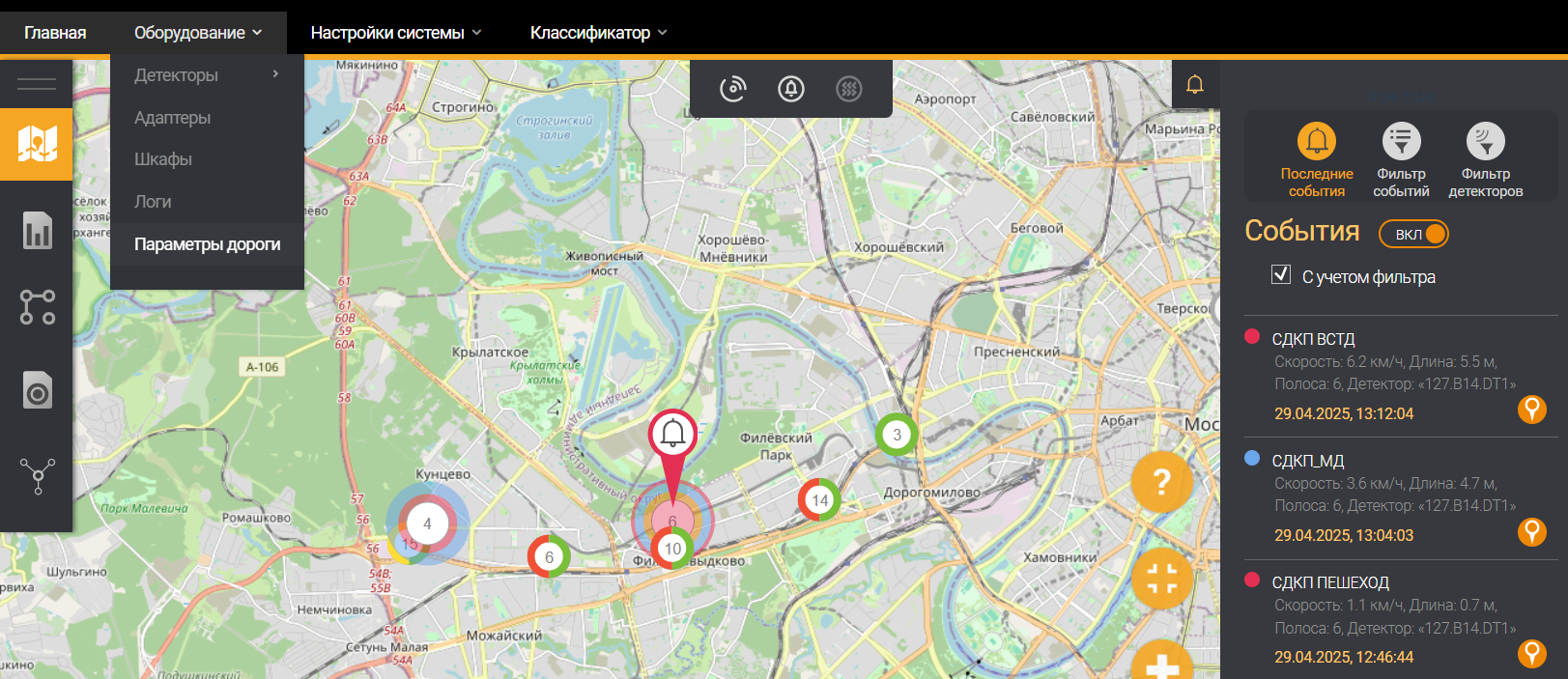Click the blue status dot of СДКП_МД
This screenshot has height=679, width=1568.
point(1252,459)
